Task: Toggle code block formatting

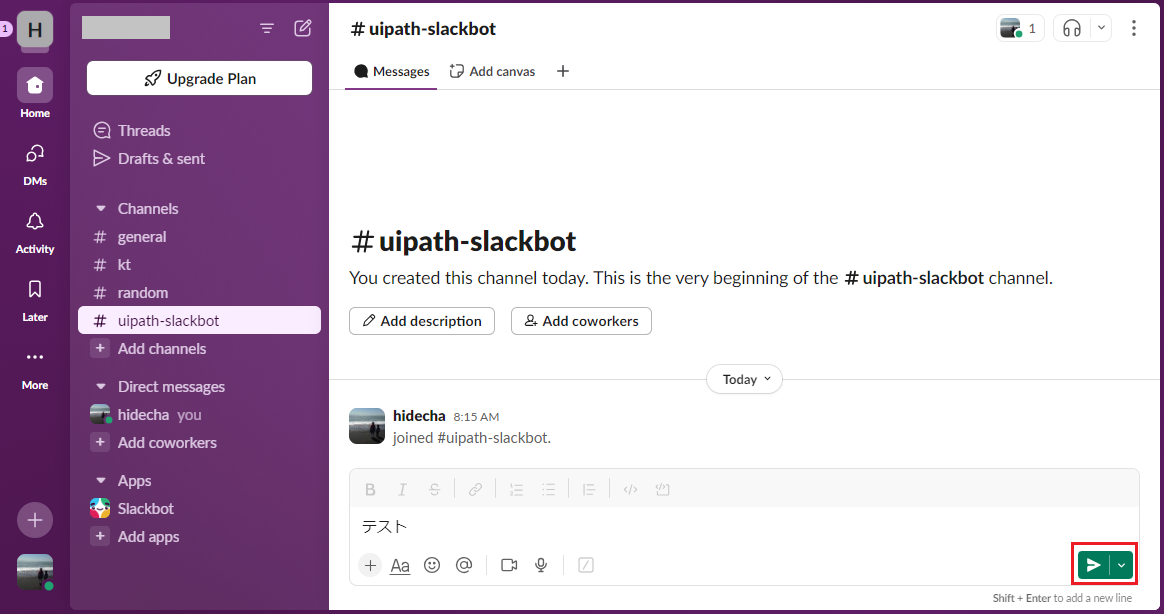Action: pos(662,489)
